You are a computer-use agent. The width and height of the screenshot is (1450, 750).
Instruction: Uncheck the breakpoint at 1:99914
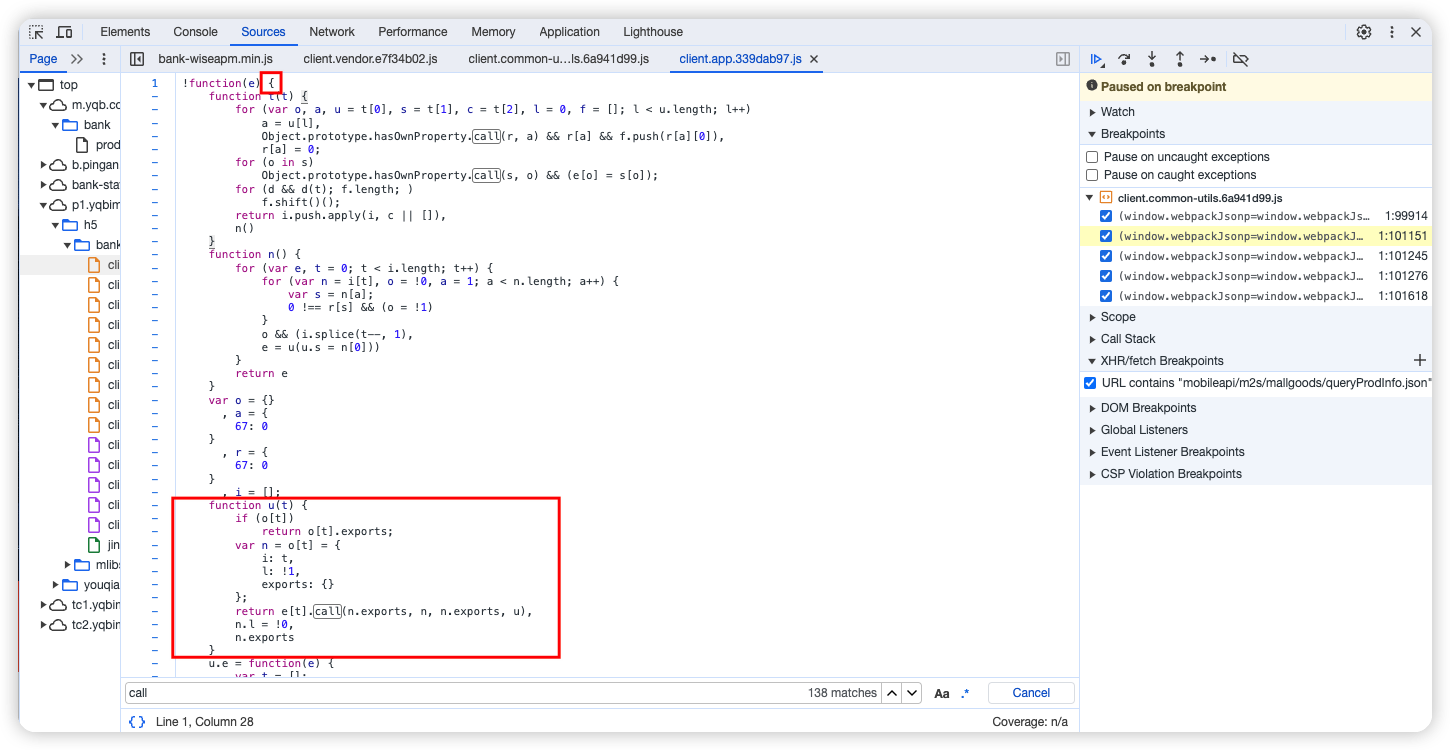point(1105,216)
